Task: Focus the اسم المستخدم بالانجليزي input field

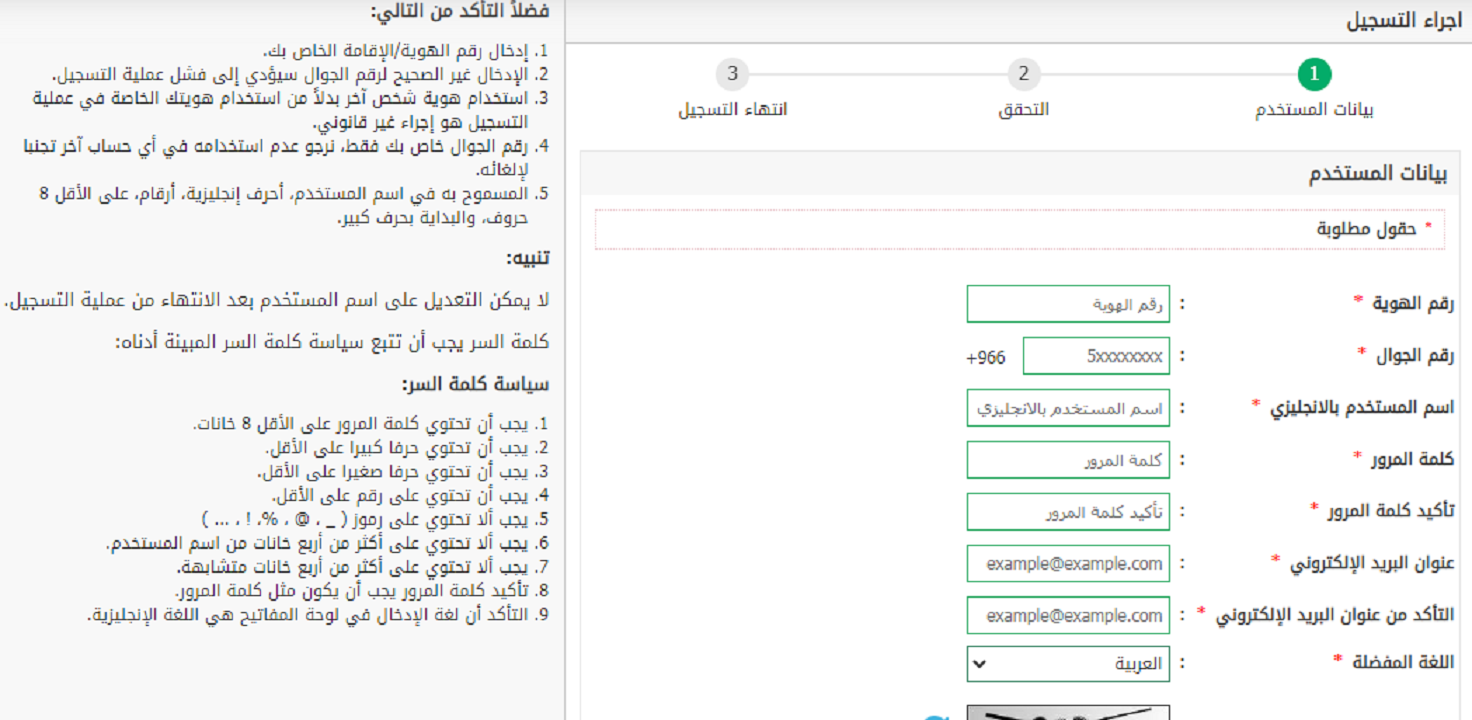Action: pyautogui.click(x=1068, y=408)
